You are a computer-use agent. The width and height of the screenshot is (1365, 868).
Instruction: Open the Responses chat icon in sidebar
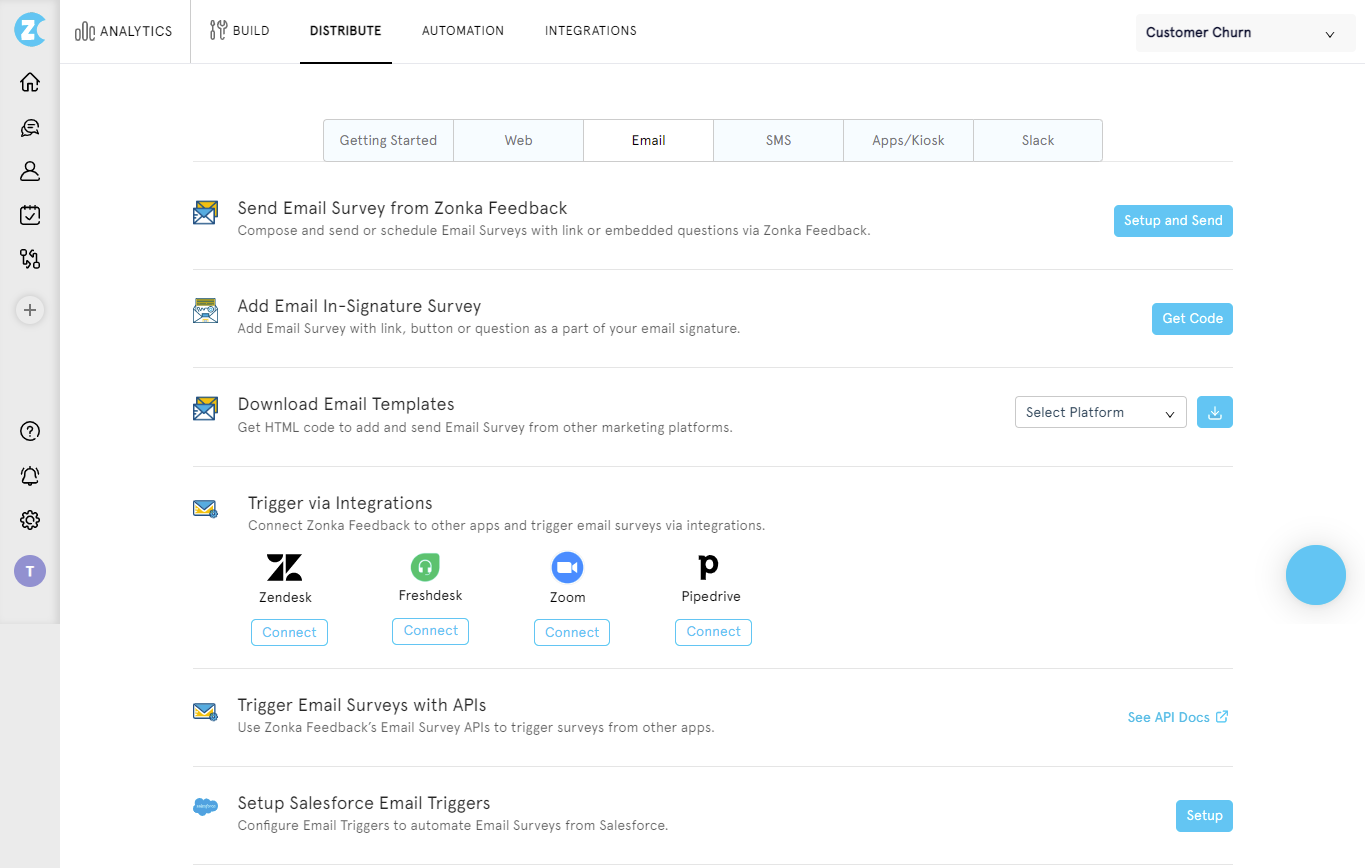(30, 127)
